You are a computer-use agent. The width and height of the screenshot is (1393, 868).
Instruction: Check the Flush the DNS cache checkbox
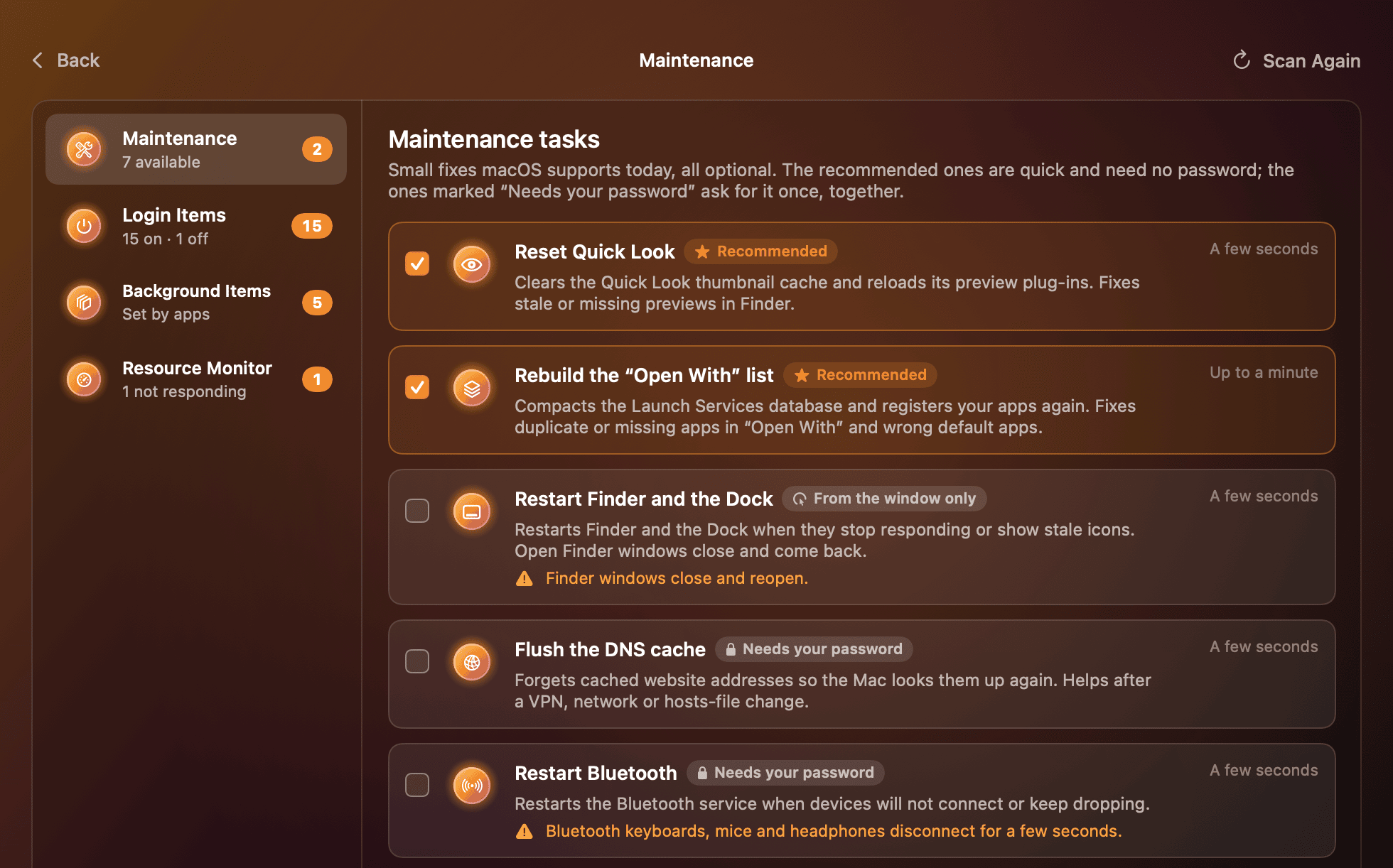pos(417,661)
